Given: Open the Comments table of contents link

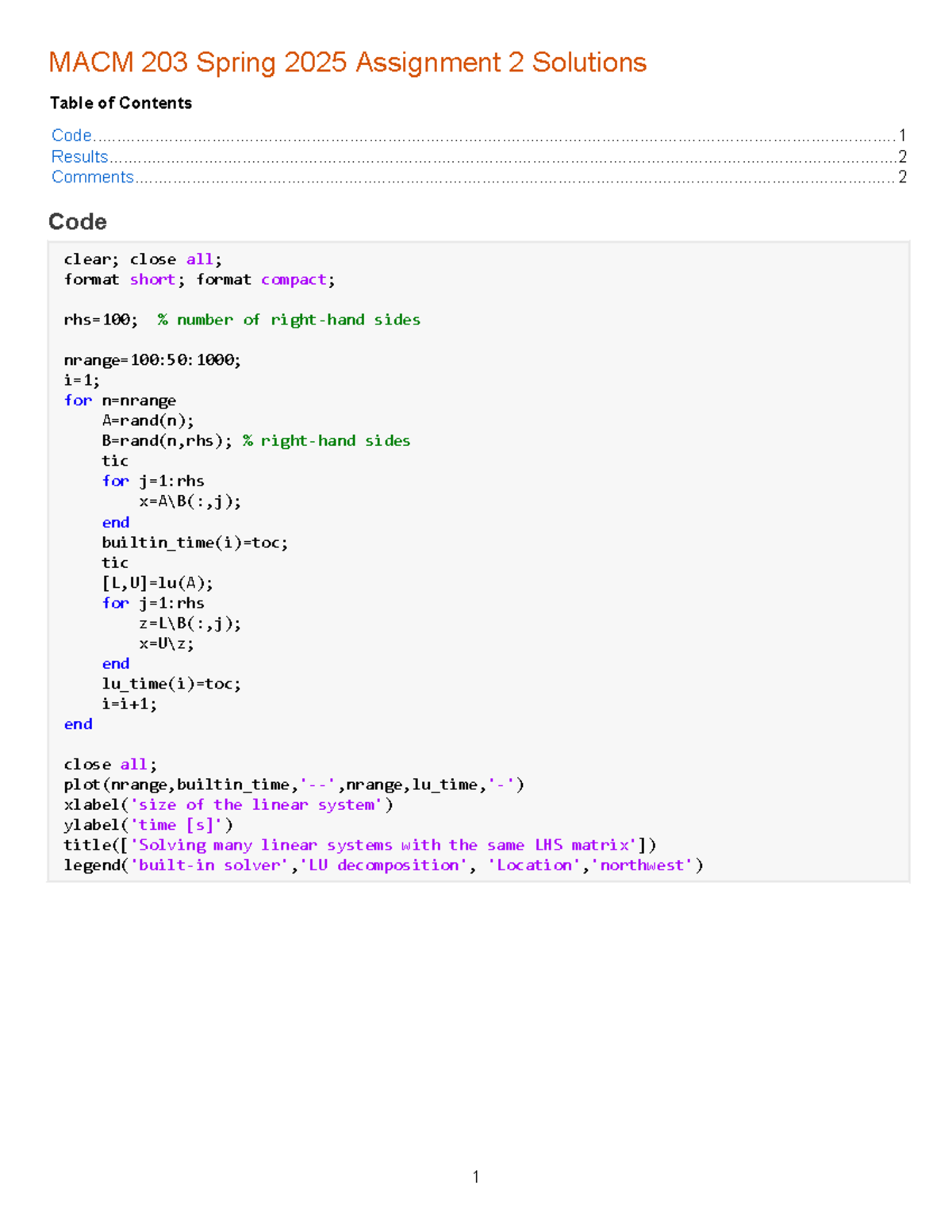Looking at the screenshot, I should click(93, 177).
